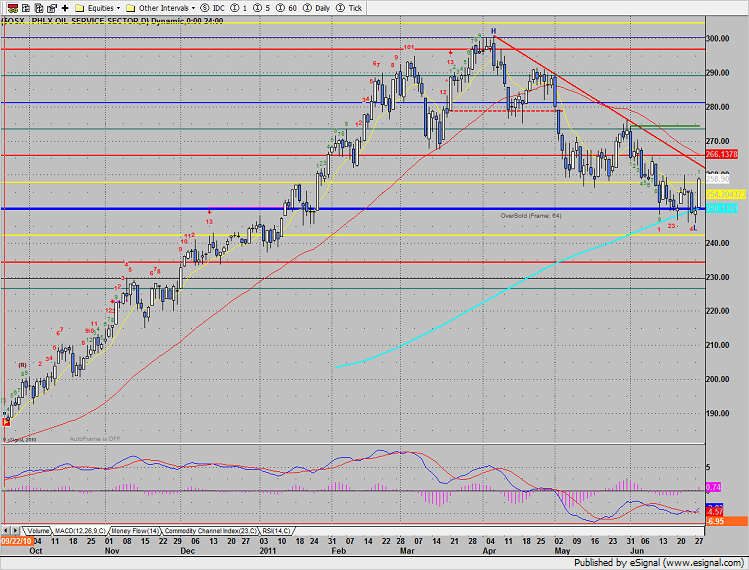Screen dimensions: 749x570
Task: Open Commodity Channel Index(23,C) tab
Action: (211, 531)
